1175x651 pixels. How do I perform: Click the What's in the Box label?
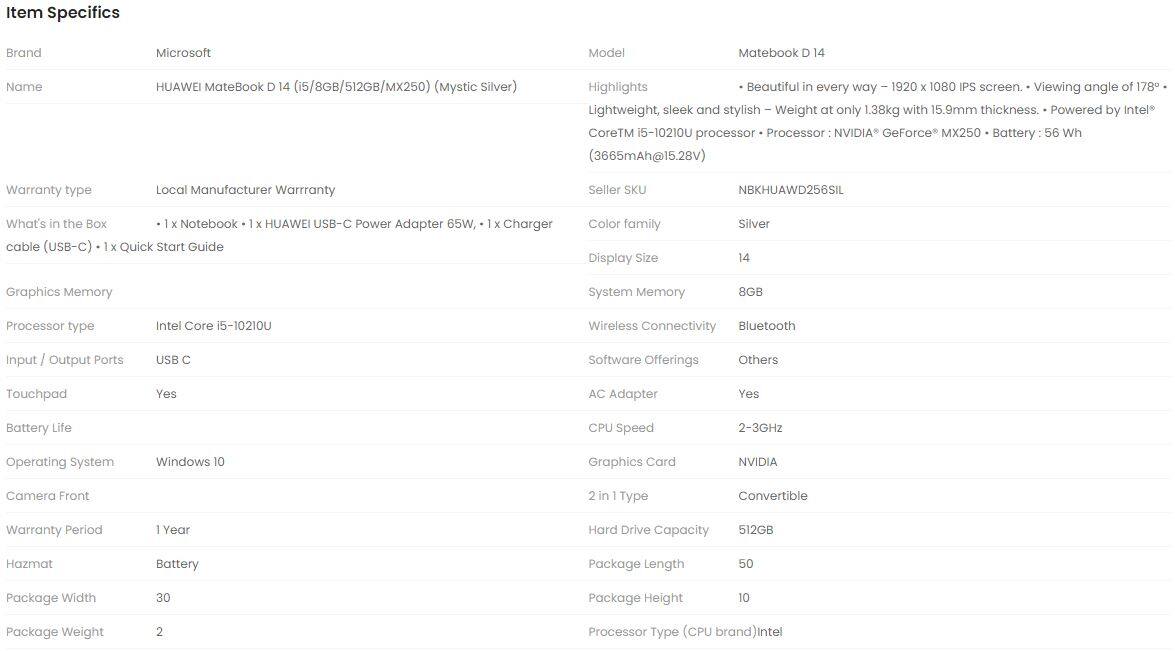tap(56, 224)
